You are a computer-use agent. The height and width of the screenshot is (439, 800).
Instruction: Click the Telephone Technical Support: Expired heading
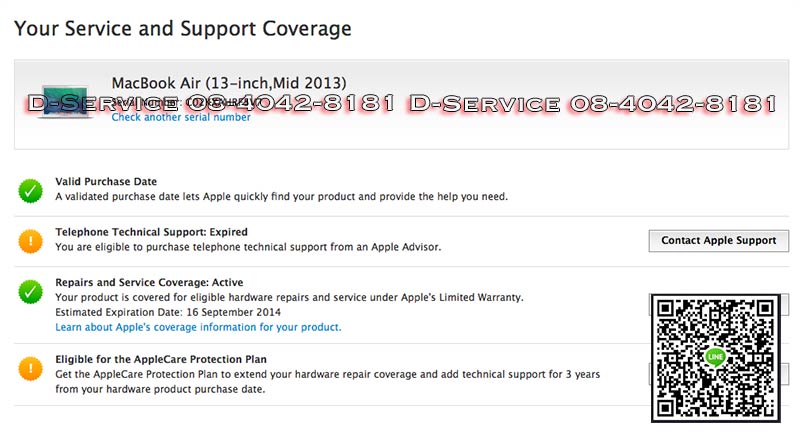coord(151,232)
